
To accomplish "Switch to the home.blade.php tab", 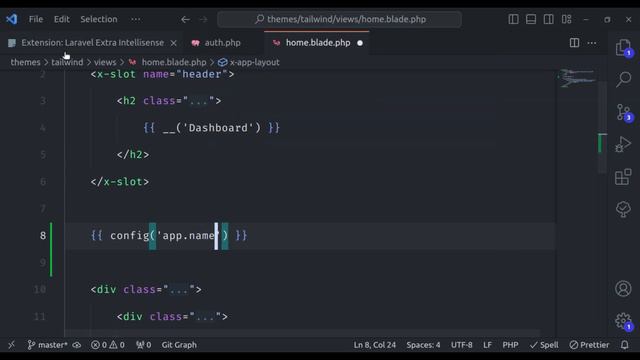I will [x=318, y=42].
